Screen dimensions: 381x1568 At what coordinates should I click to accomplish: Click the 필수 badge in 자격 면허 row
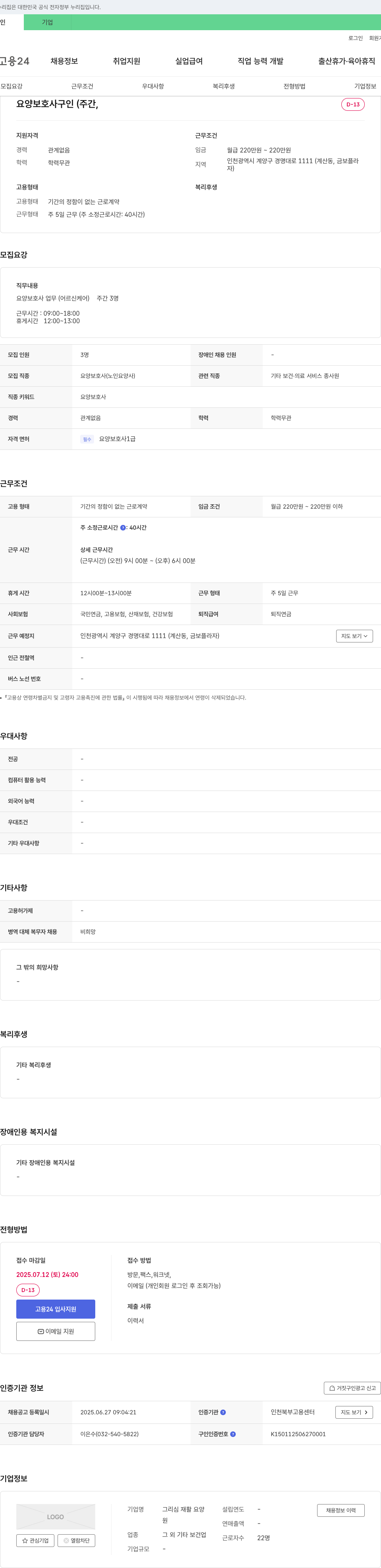(x=87, y=439)
